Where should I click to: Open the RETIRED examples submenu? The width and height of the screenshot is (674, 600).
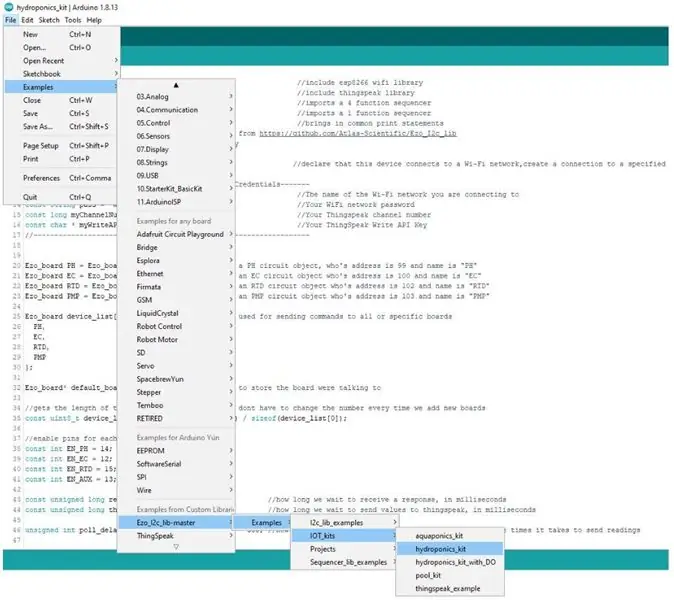click(x=177, y=419)
